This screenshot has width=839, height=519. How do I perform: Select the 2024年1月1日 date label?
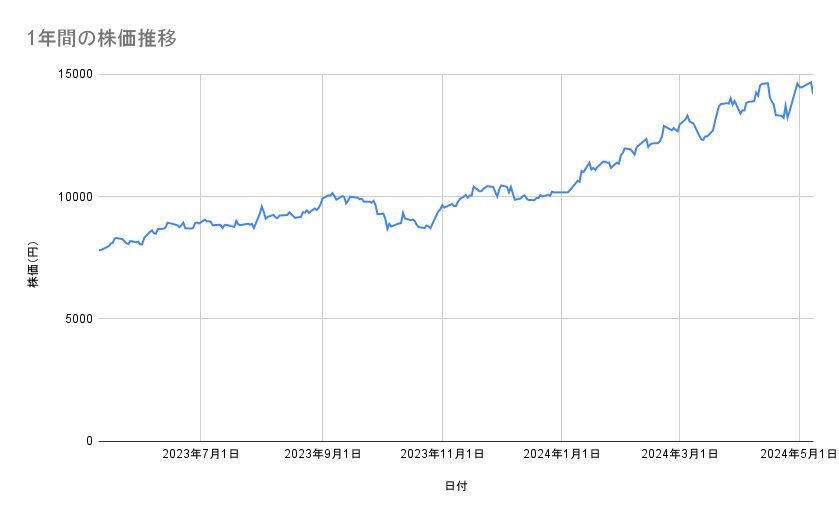(x=560, y=455)
